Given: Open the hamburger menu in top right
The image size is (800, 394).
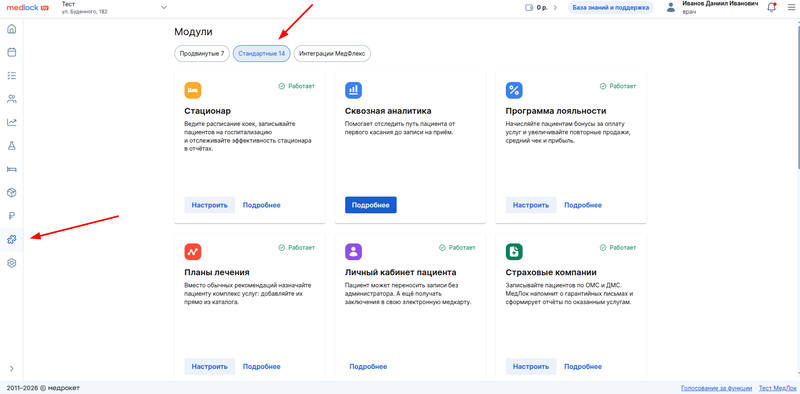Looking at the screenshot, I should pos(791,7).
